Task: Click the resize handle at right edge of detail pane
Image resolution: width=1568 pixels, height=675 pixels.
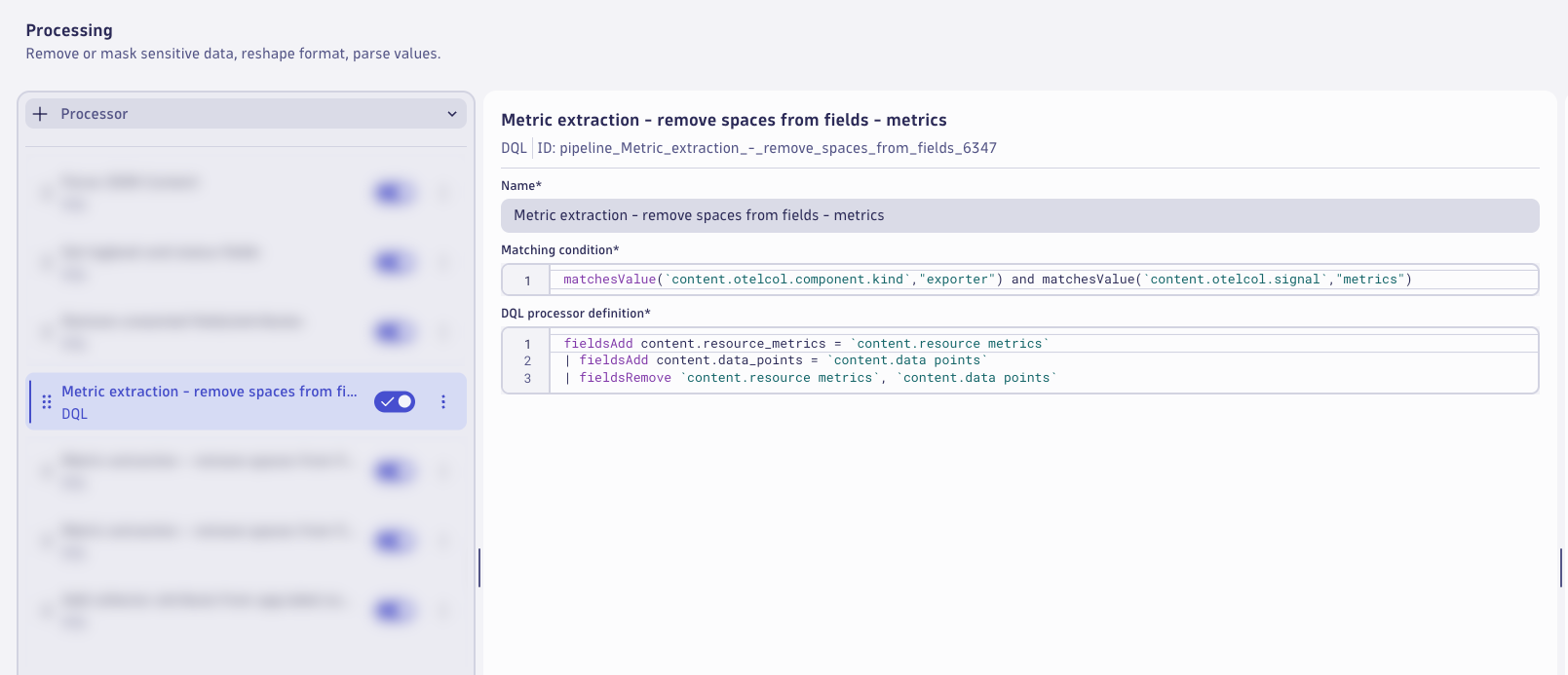Action: (x=1561, y=568)
